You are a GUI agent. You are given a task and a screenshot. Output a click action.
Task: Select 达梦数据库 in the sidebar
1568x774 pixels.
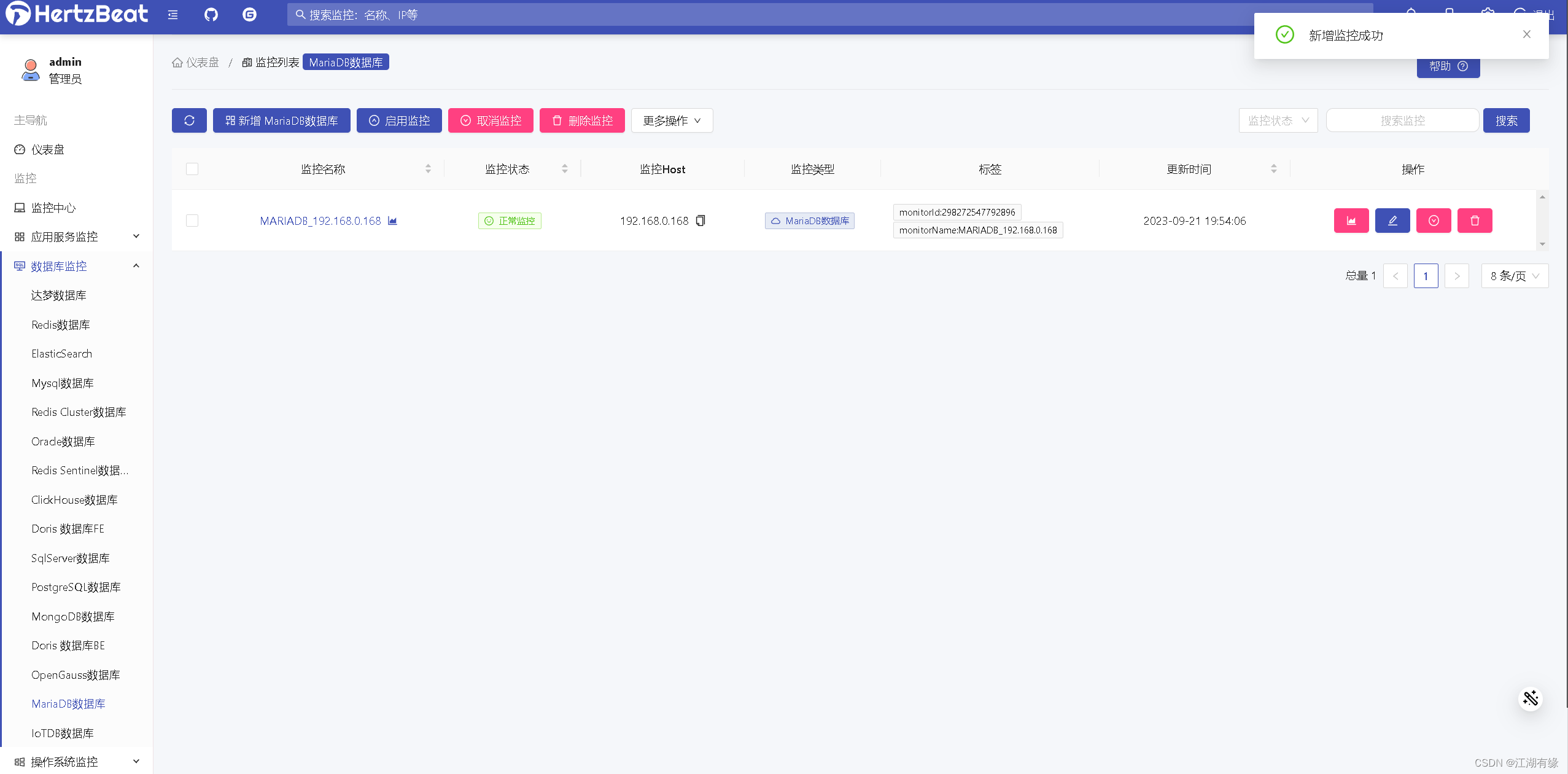tap(59, 295)
